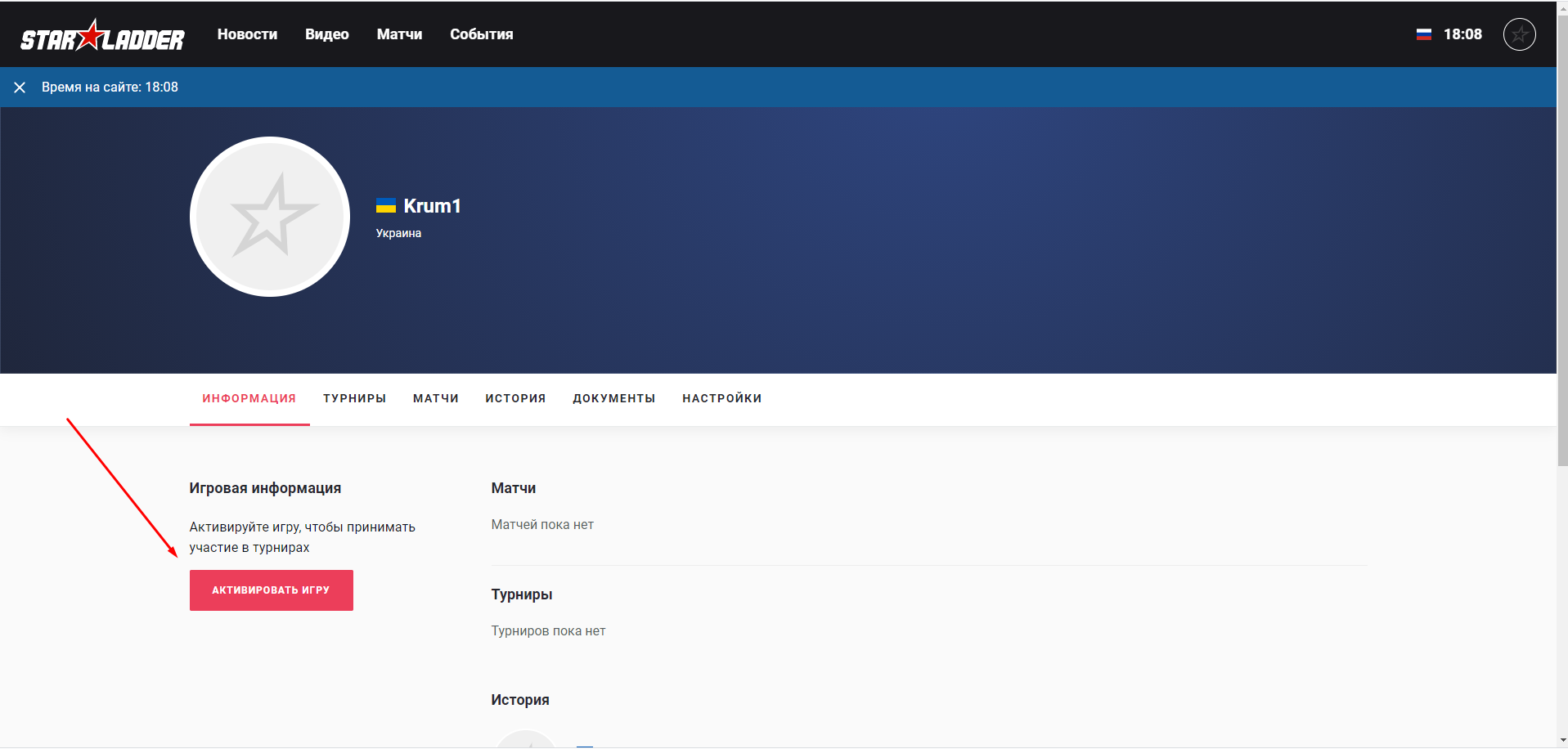Select the Информация tab
Screen dimensions: 1568x749
click(249, 399)
